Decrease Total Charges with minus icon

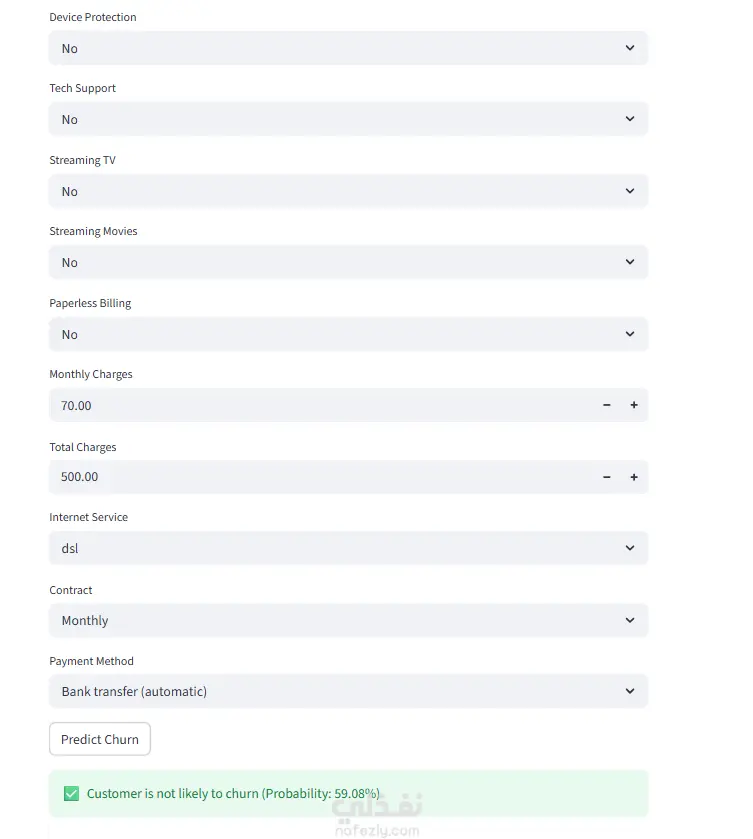606,477
